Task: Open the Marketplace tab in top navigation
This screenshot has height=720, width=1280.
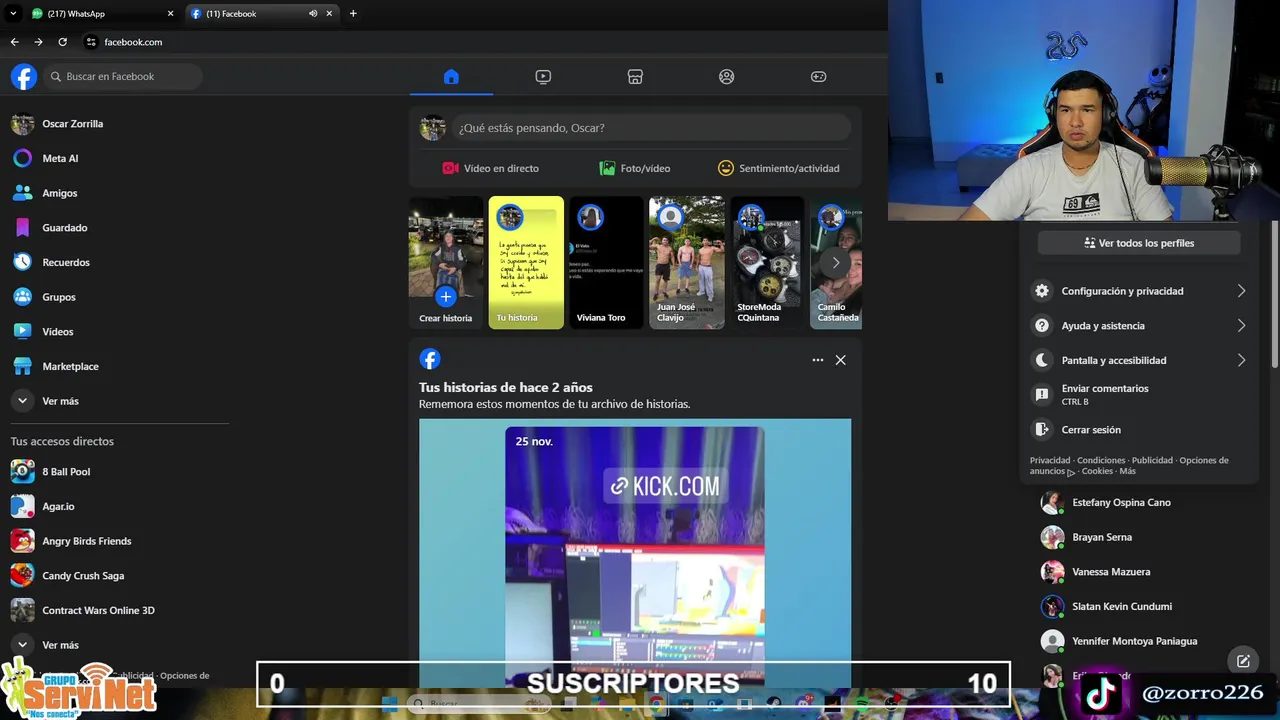Action: pyautogui.click(x=635, y=77)
